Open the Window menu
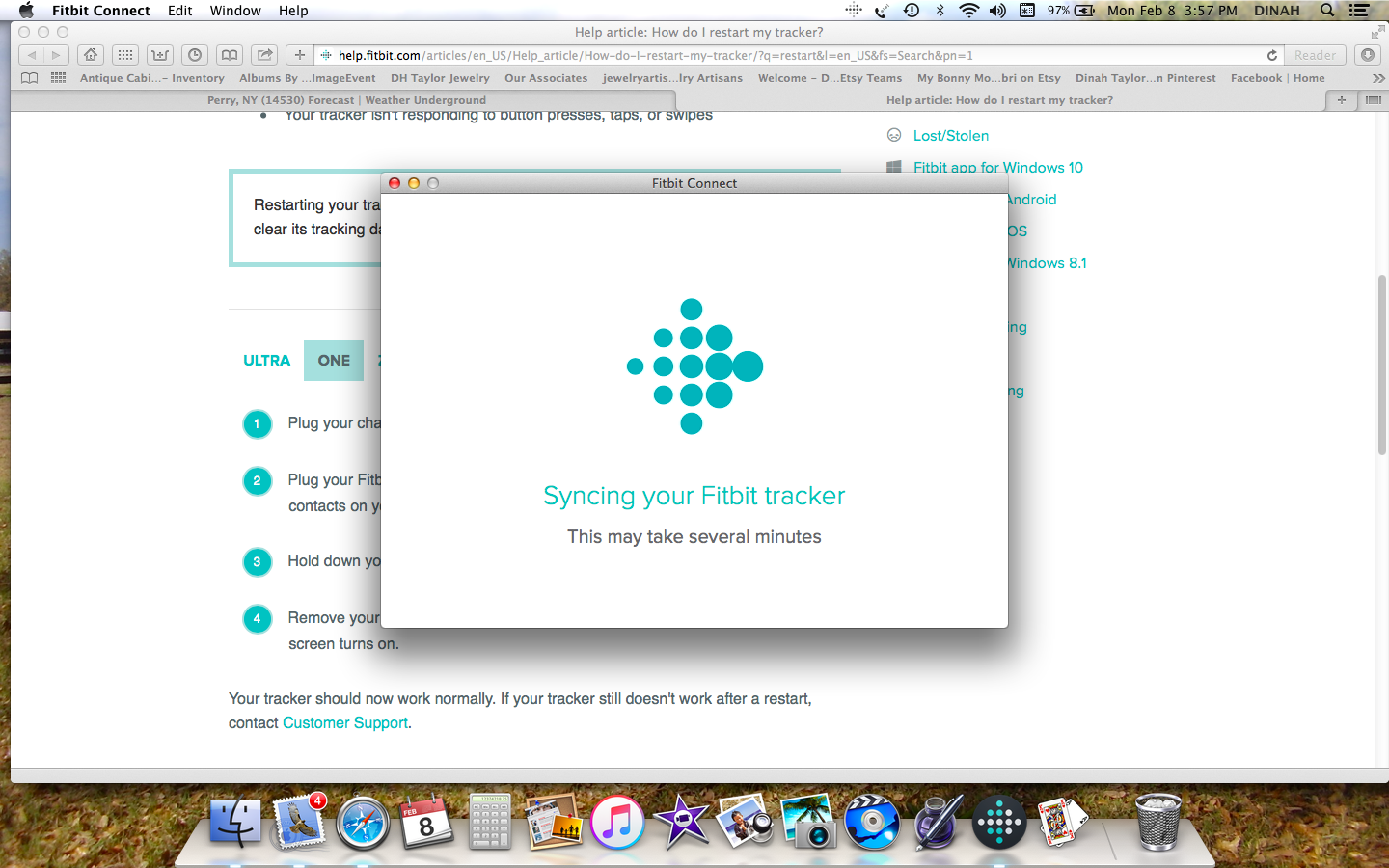 click(x=235, y=11)
